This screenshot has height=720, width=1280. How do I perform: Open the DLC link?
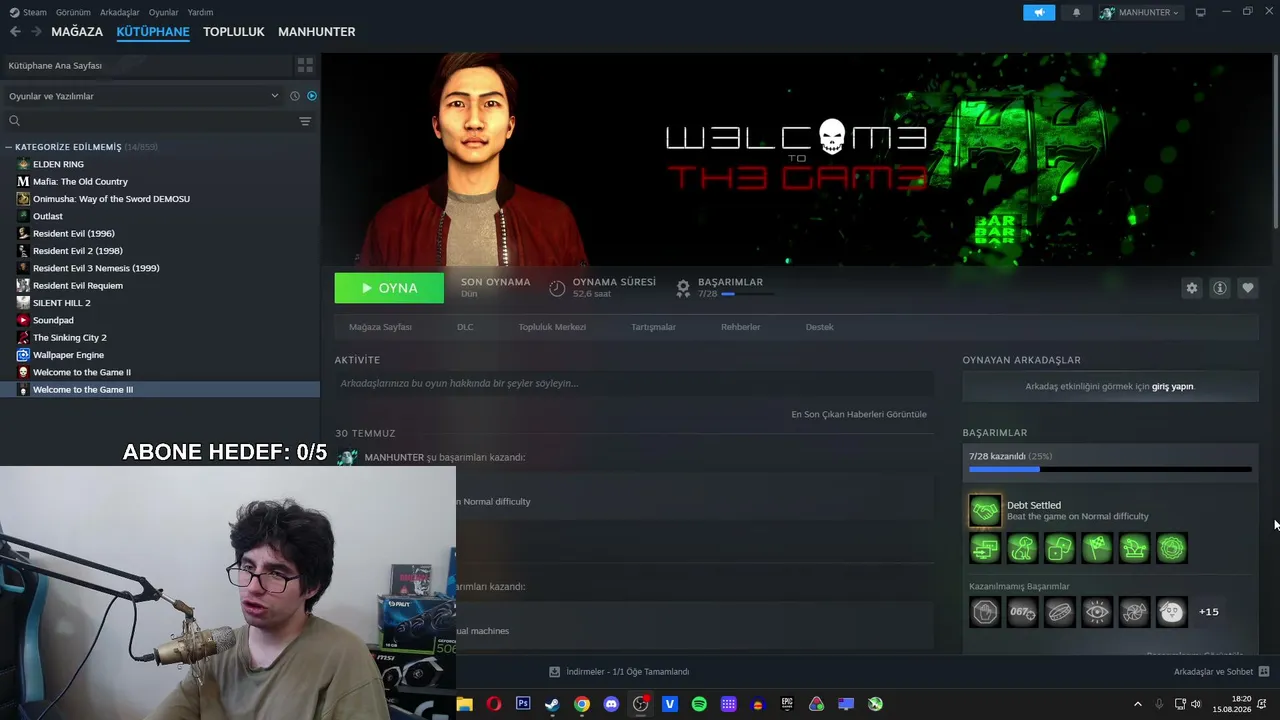tap(465, 327)
